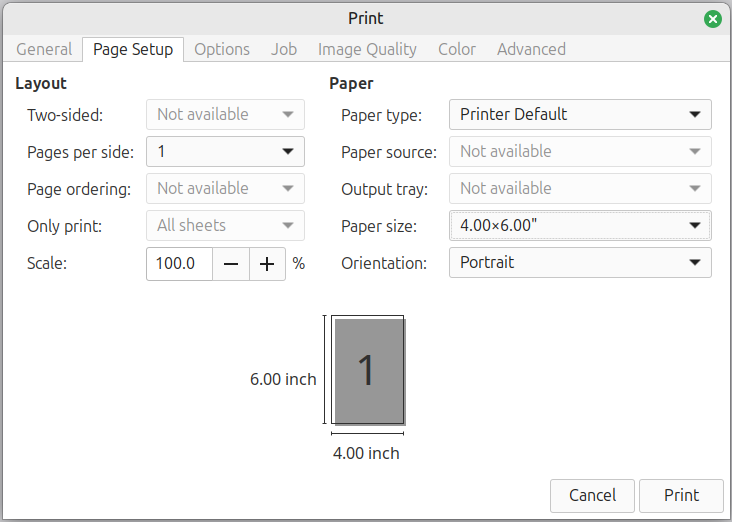Open the Options tab
The width and height of the screenshot is (732, 522).
(222, 49)
